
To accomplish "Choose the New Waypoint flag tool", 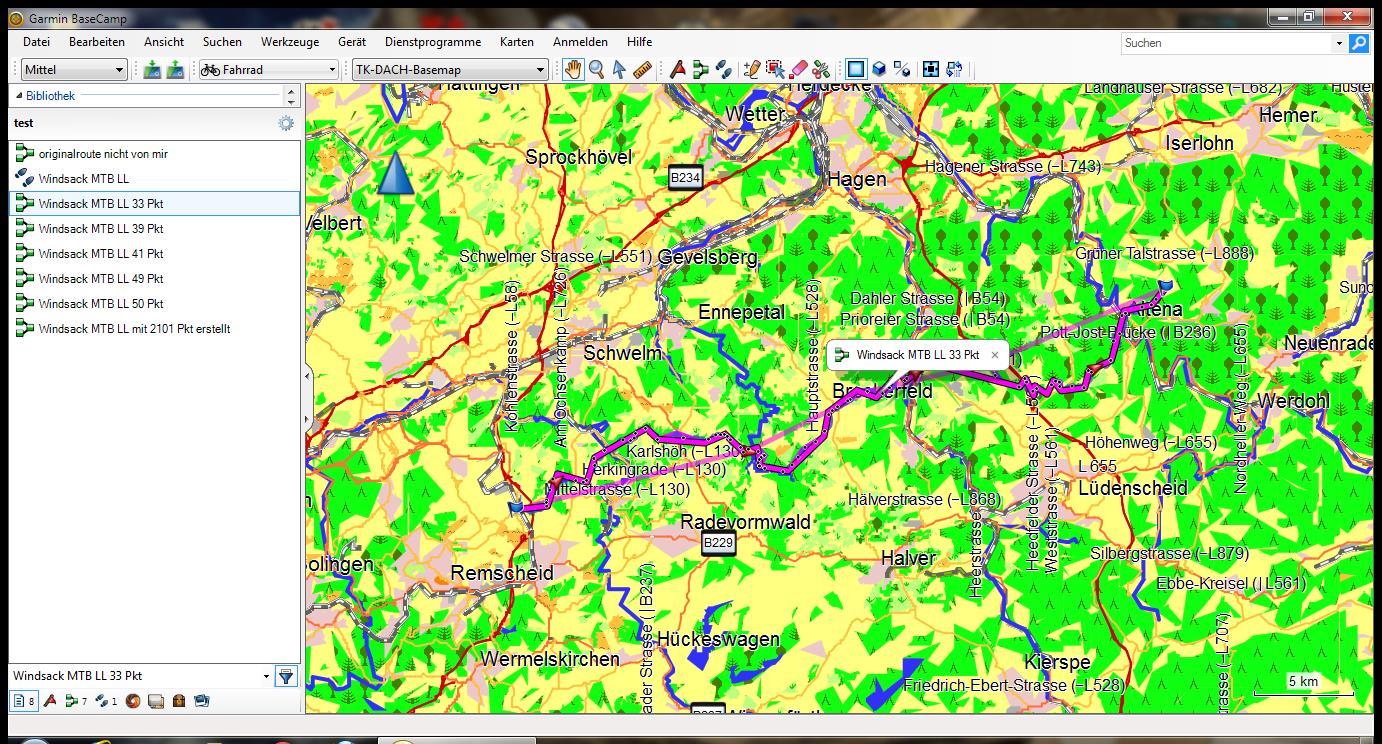I will (678, 69).
